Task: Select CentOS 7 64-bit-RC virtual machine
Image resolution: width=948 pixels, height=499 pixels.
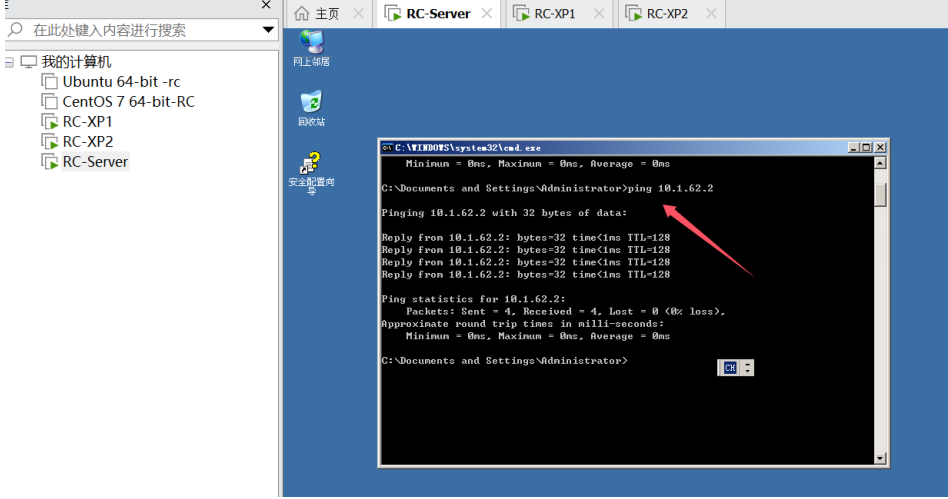Action: point(128,102)
